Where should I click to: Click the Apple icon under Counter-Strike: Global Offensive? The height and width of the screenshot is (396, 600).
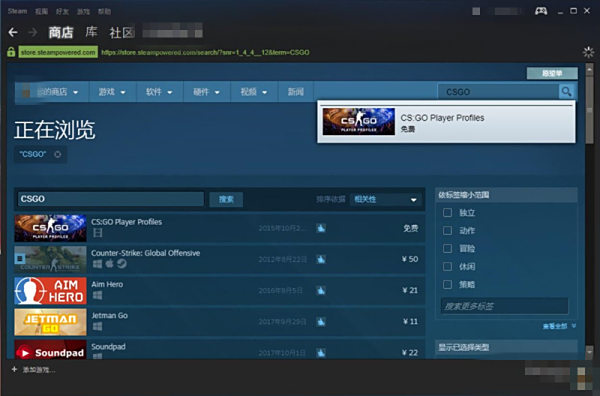click(109, 264)
